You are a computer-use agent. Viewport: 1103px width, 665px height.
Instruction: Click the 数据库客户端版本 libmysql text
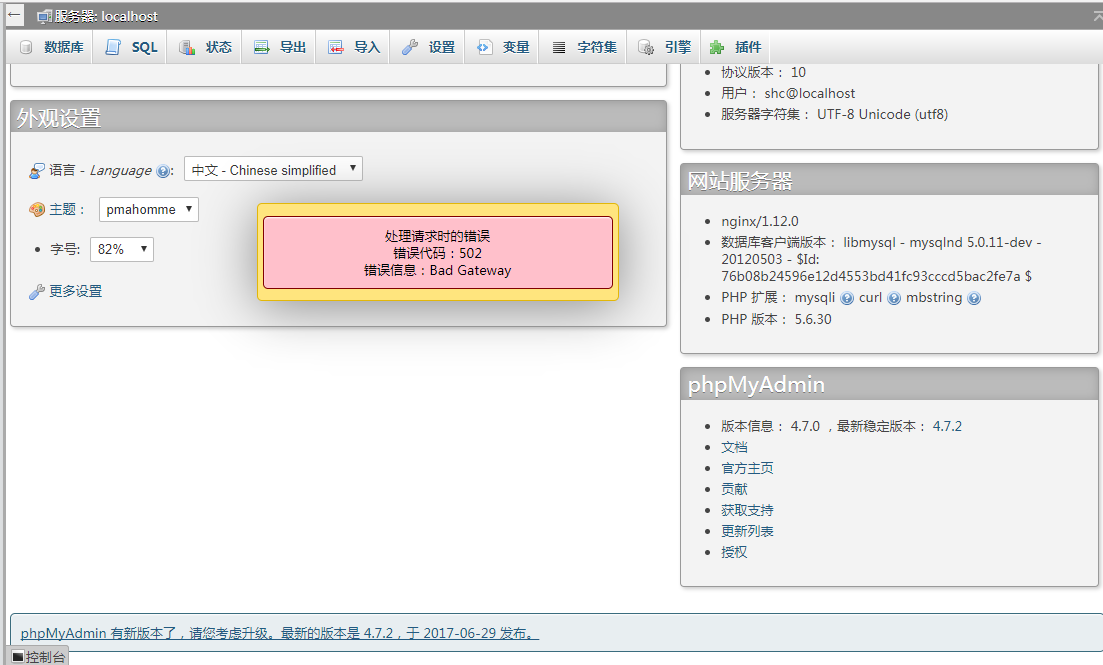[x=881, y=259]
